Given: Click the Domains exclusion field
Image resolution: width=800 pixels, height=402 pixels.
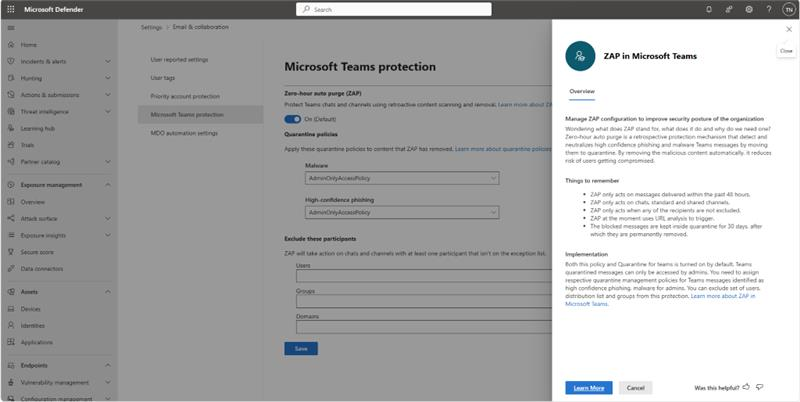Looking at the screenshot, I should 423,326.
